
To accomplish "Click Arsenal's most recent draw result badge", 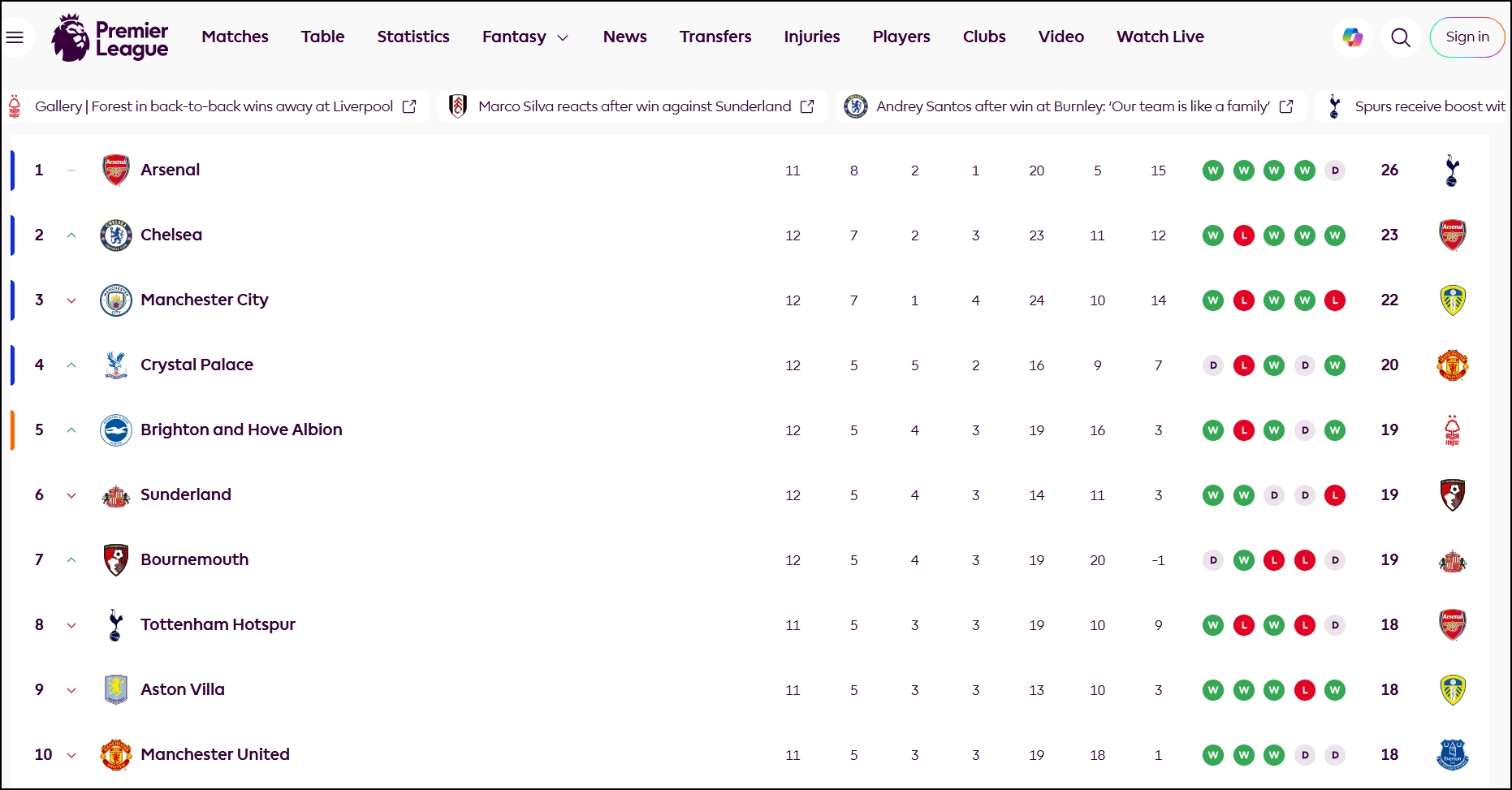I will [x=1335, y=171].
